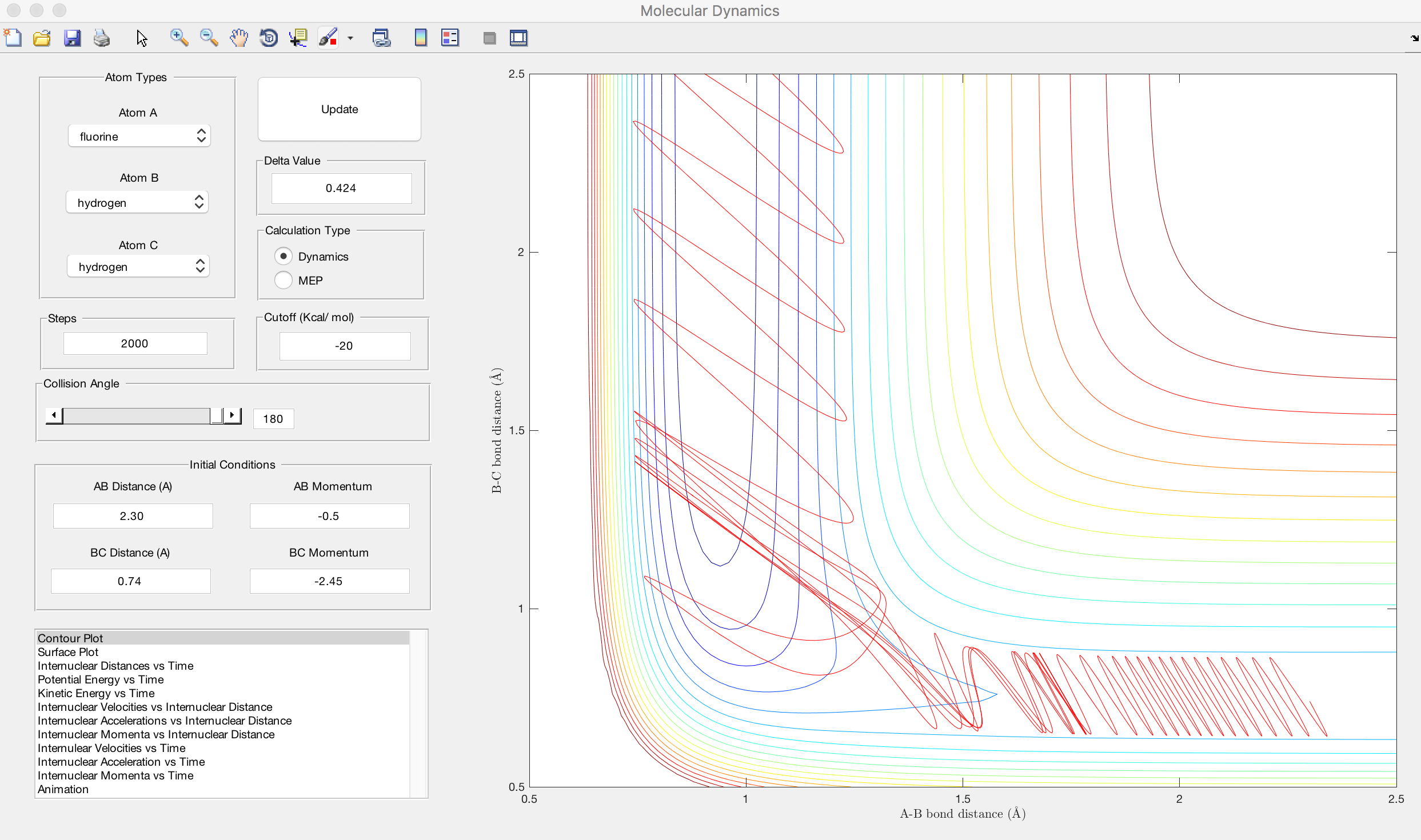Select the Pan hand tool
Screen dimensions: 1421x840
[239, 38]
